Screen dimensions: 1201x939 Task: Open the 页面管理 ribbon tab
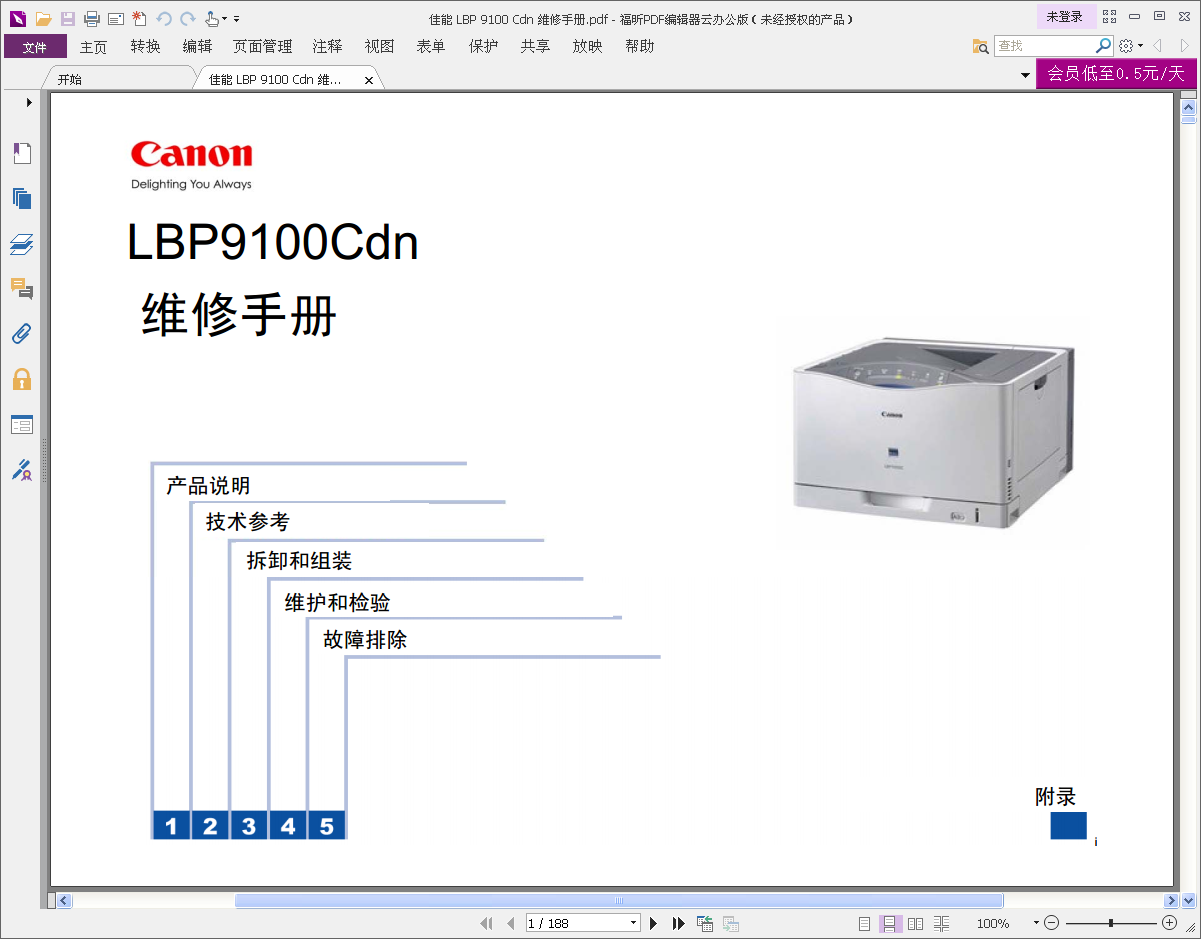tap(262, 46)
